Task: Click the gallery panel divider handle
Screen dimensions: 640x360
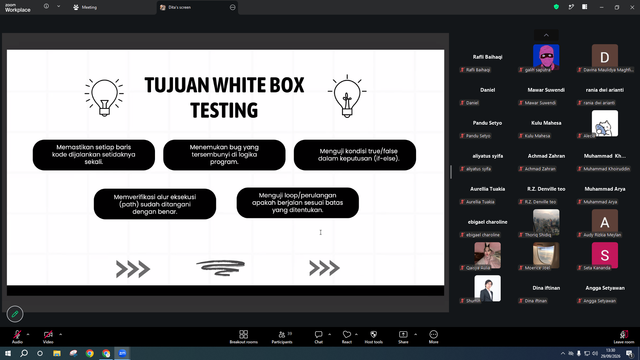Action: click(x=451, y=172)
